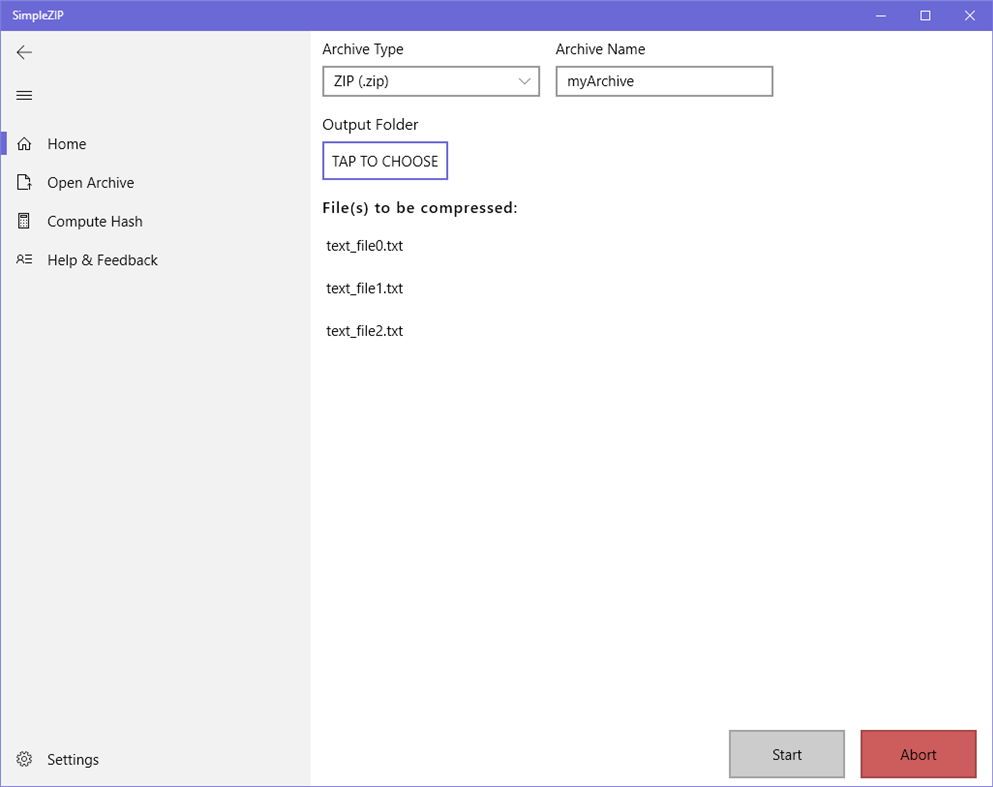Screen dimensions: 993x787
Task: Select Help & Feedback in the sidebar
Action: point(103,259)
